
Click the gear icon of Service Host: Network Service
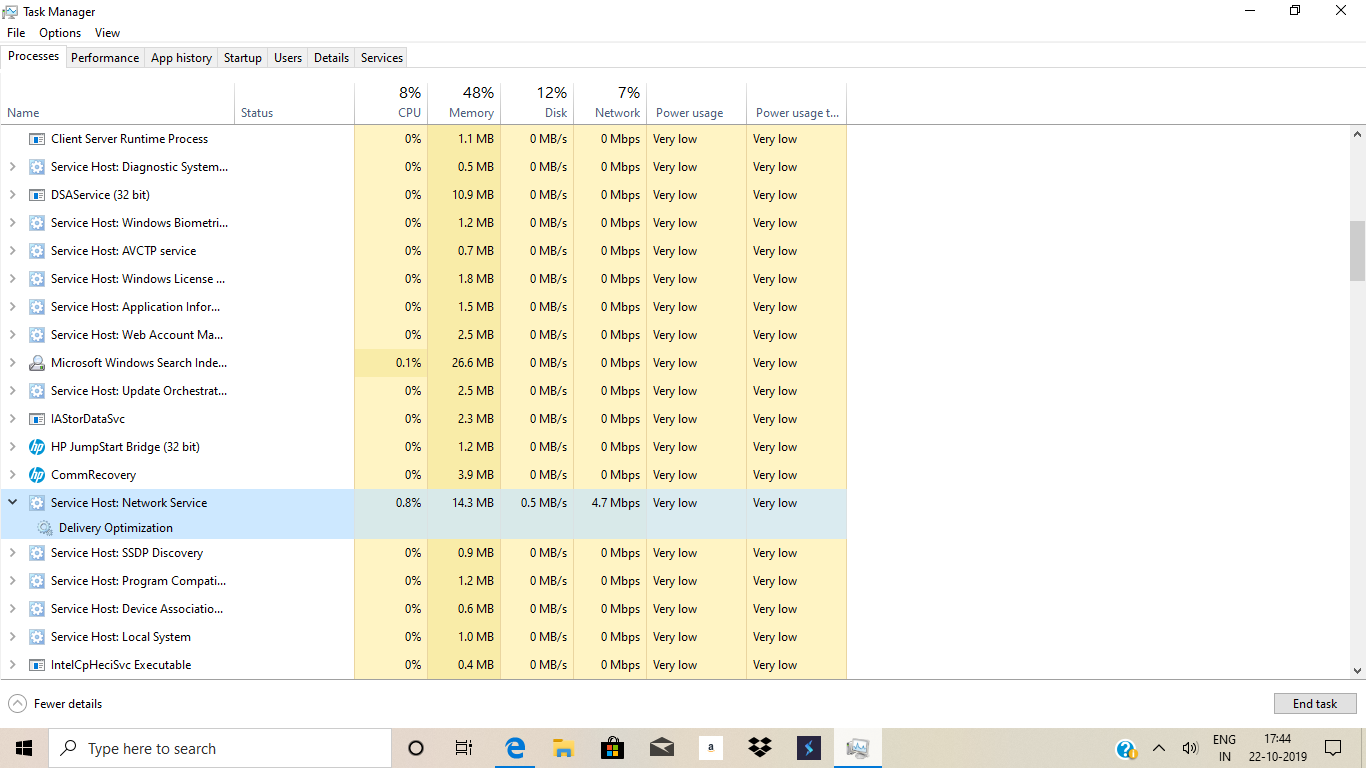pos(37,503)
